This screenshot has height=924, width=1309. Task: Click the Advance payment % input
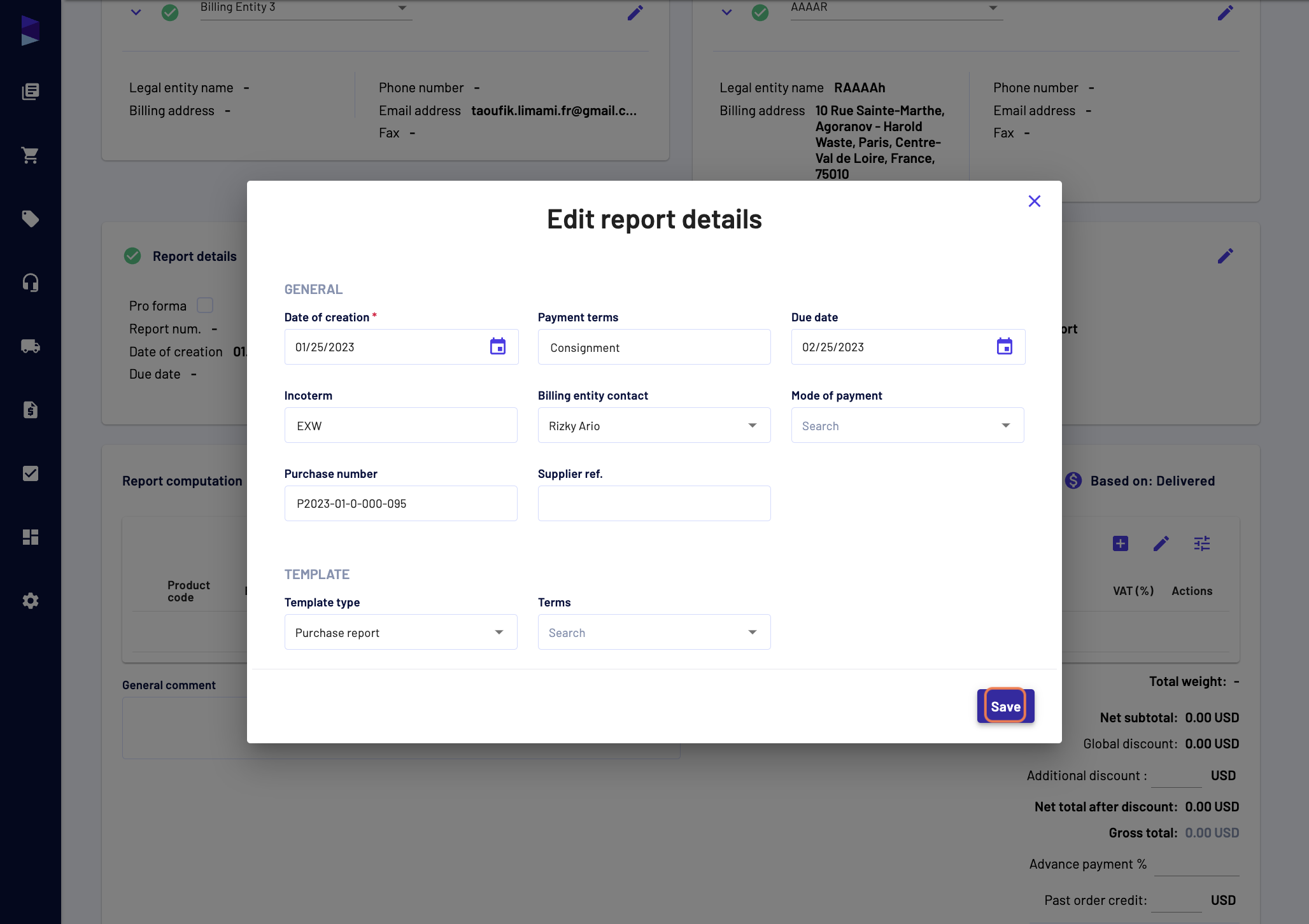tap(1196, 864)
